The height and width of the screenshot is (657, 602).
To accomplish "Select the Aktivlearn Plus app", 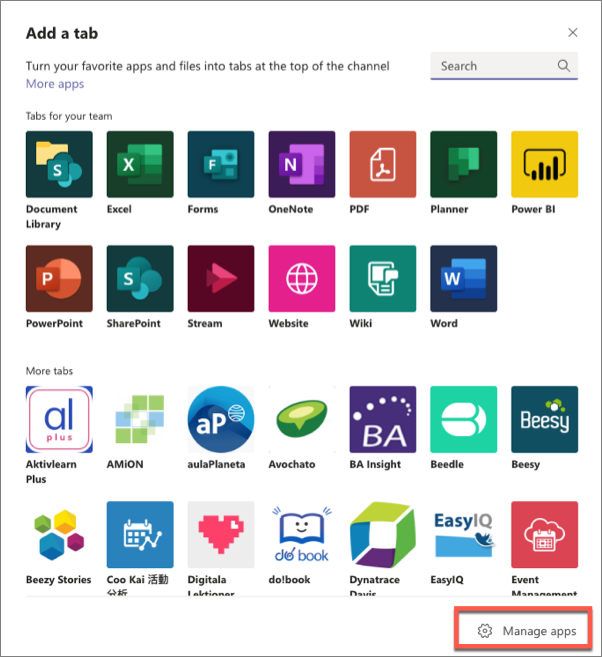I will click(59, 419).
